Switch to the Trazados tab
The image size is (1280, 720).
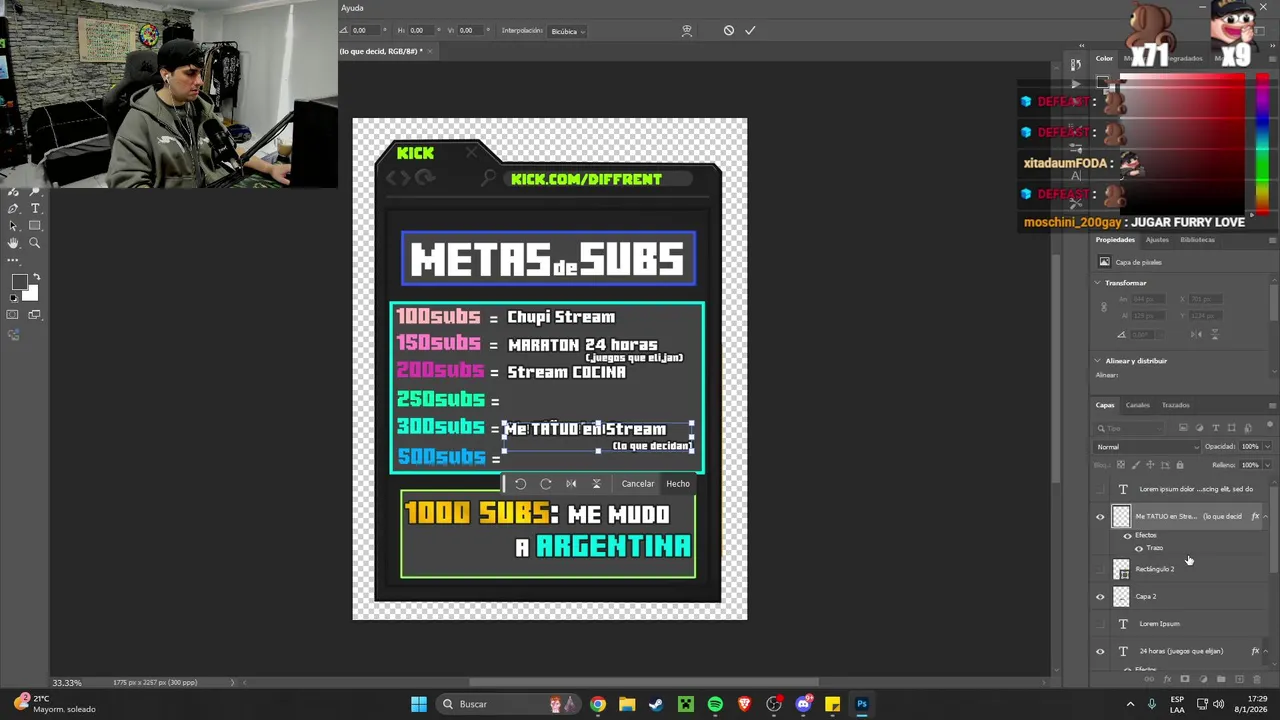click(x=1176, y=405)
